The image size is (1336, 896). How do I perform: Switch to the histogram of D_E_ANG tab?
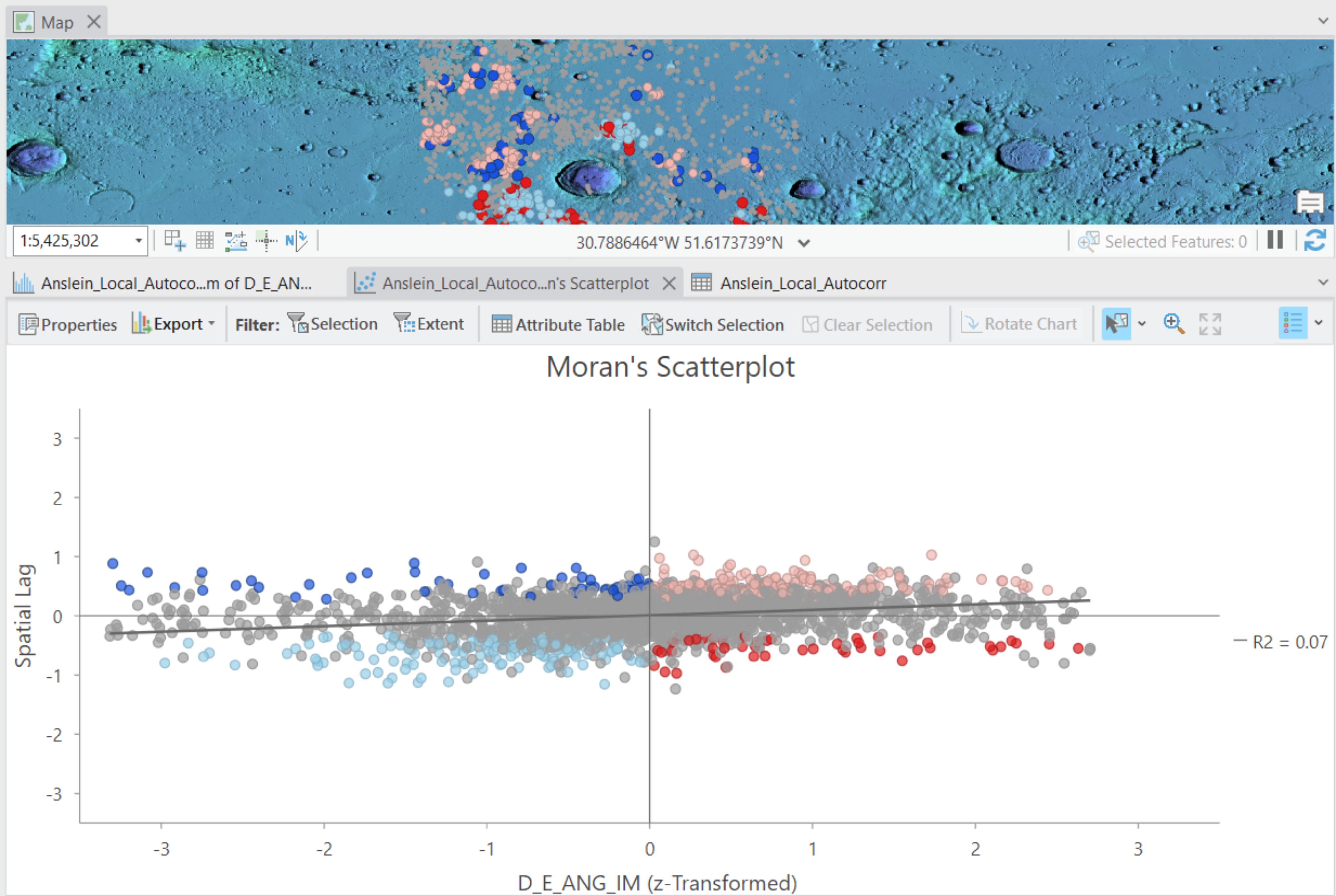[163, 283]
